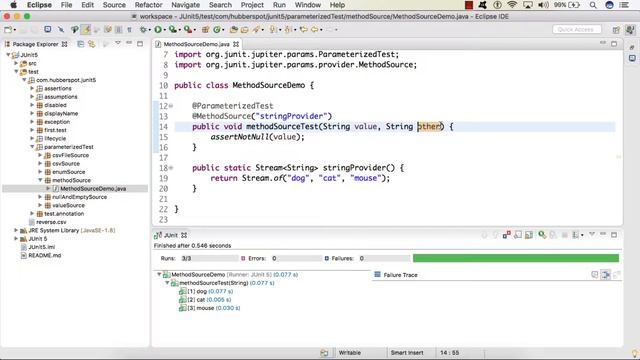The width and height of the screenshot is (640, 360).
Task: Collapse methodSourceTest(String) in JUnit results
Action: [167, 282]
